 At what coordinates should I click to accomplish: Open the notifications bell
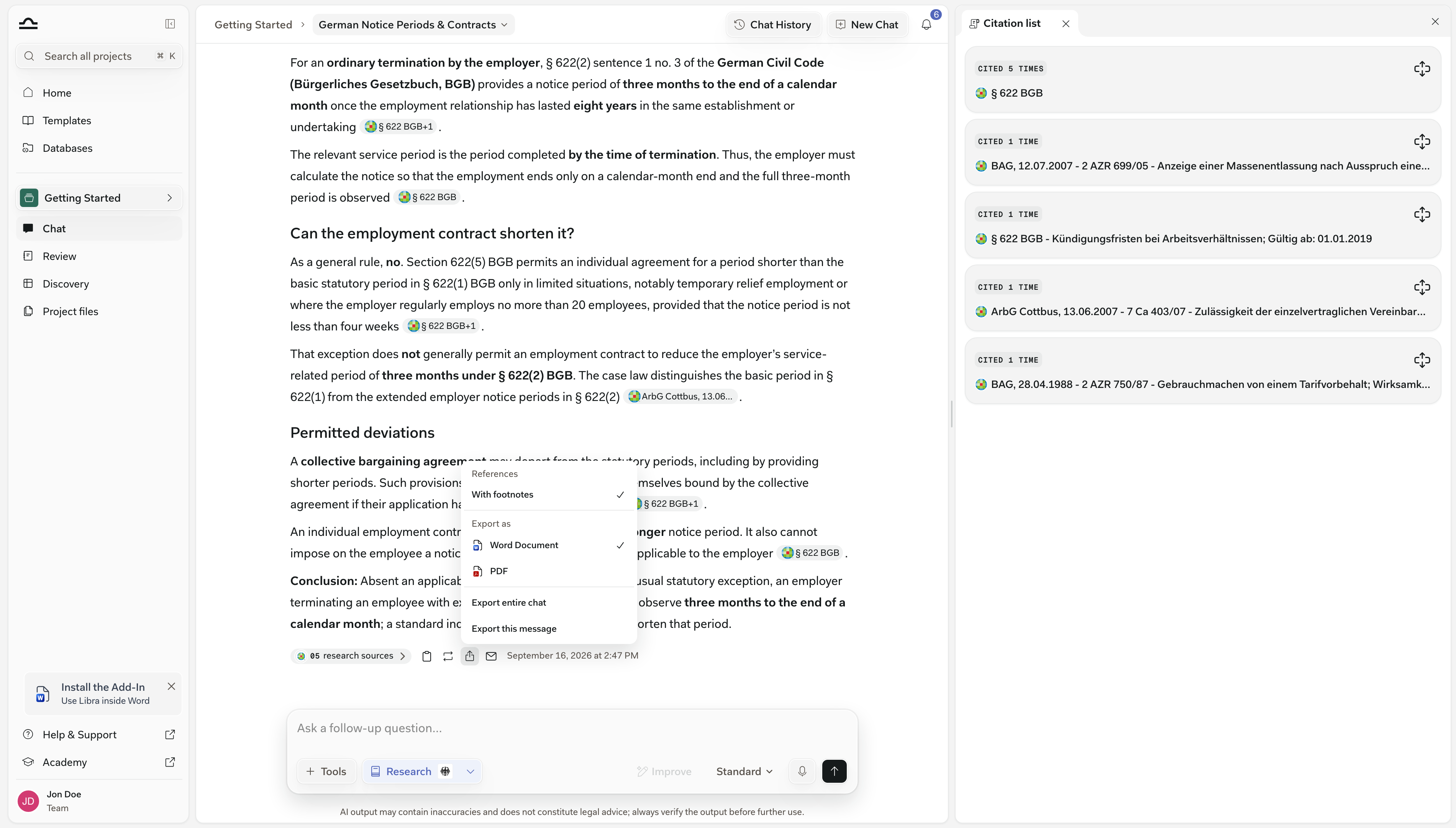point(926,25)
